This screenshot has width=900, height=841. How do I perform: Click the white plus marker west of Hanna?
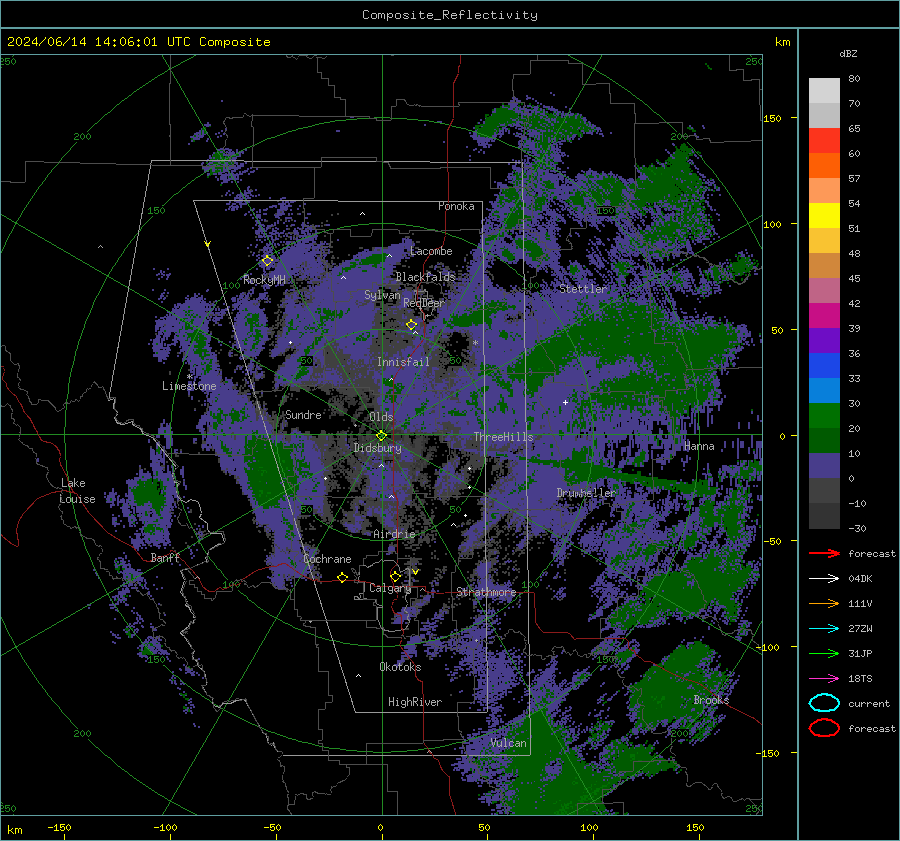(x=565, y=402)
